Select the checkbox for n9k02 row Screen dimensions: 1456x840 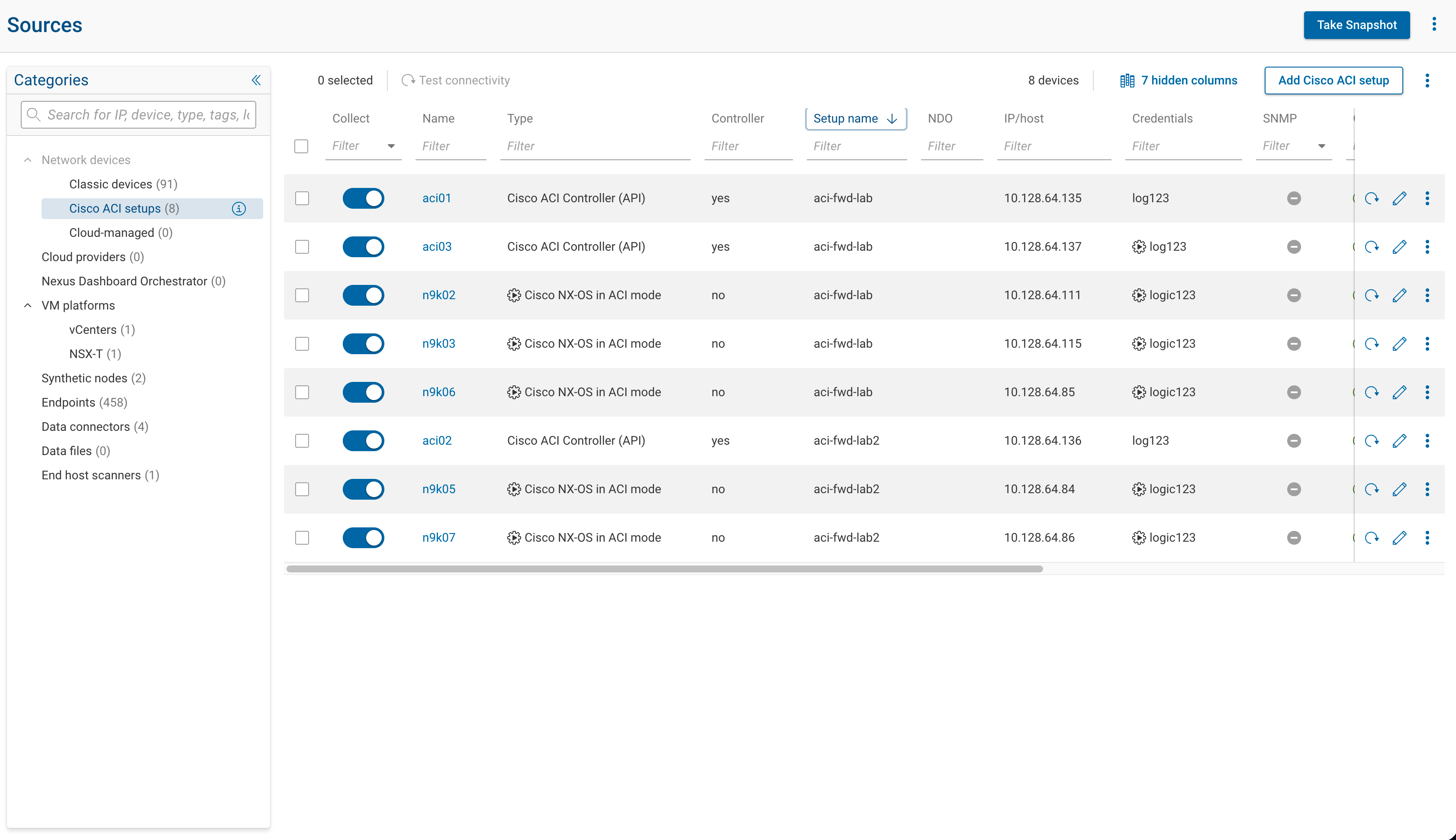tap(302, 295)
